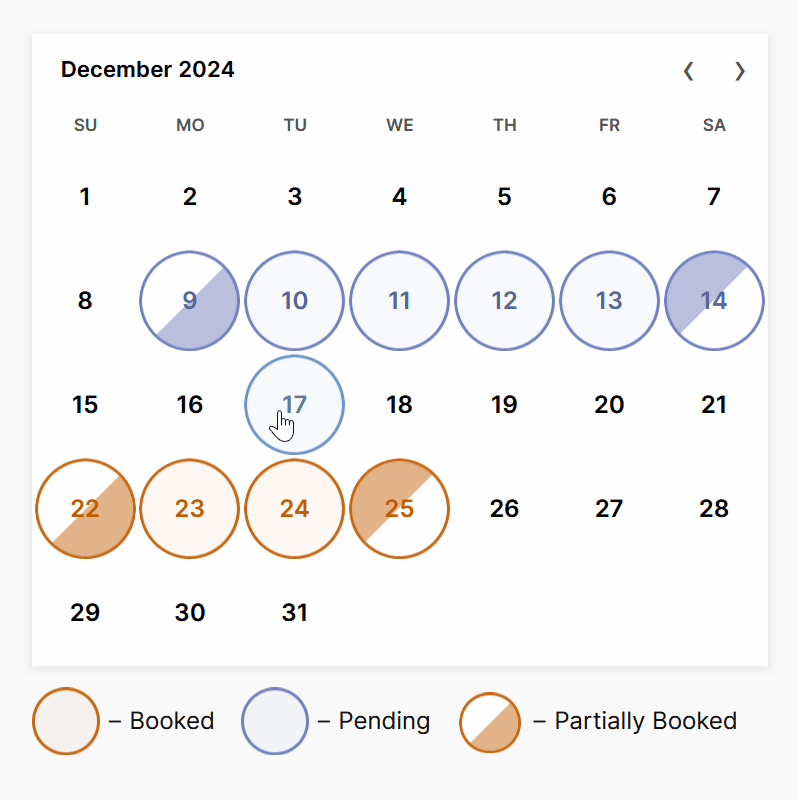
Task: Choose booked date December 23
Action: (190, 509)
